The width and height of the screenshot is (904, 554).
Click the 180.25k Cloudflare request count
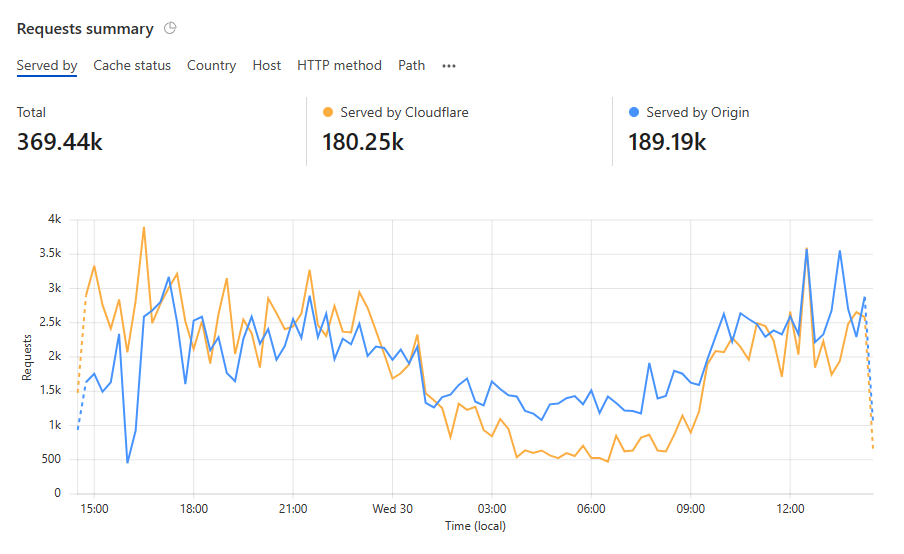pyautogui.click(x=363, y=142)
